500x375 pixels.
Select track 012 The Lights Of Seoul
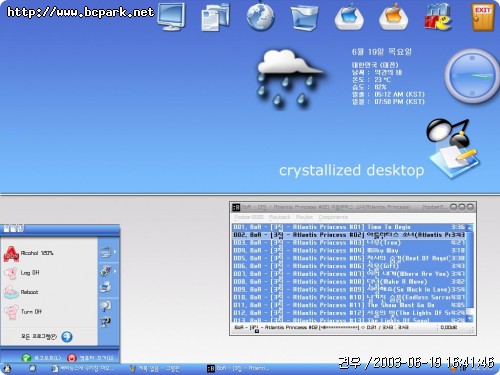coord(349,313)
